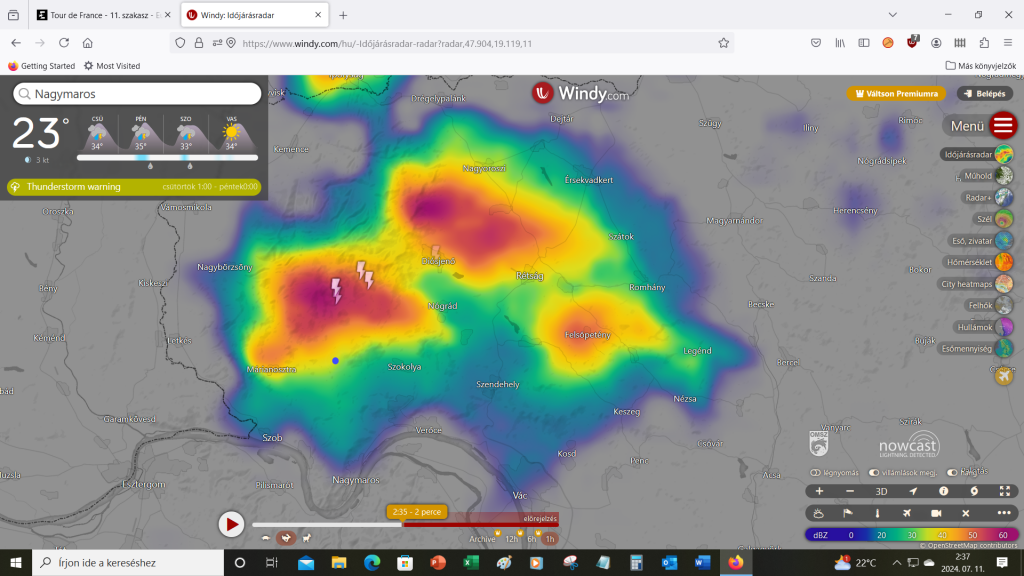Select the Hőmérséklet temperature layer

coord(1003,262)
